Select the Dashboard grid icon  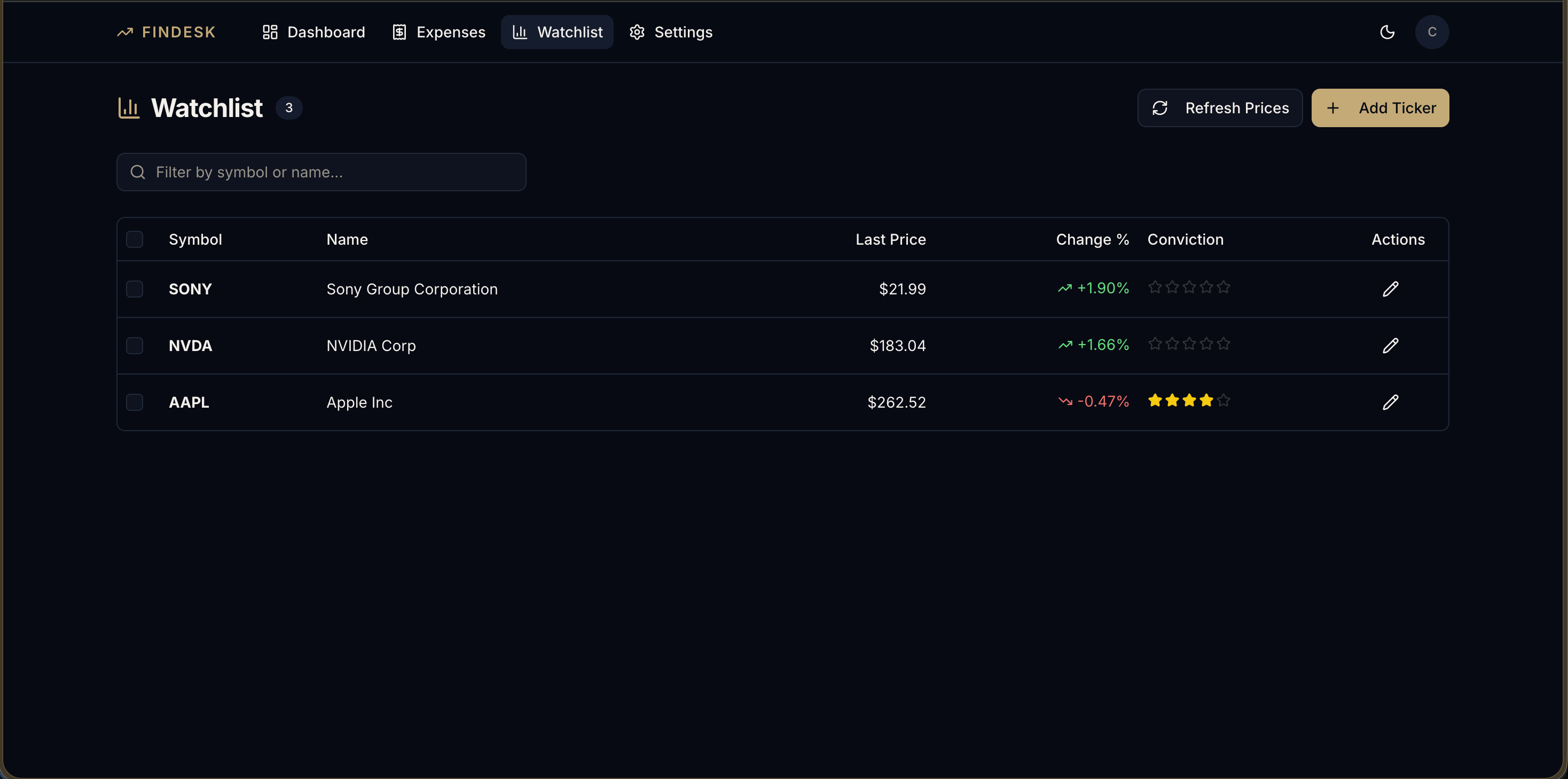tap(270, 32)
